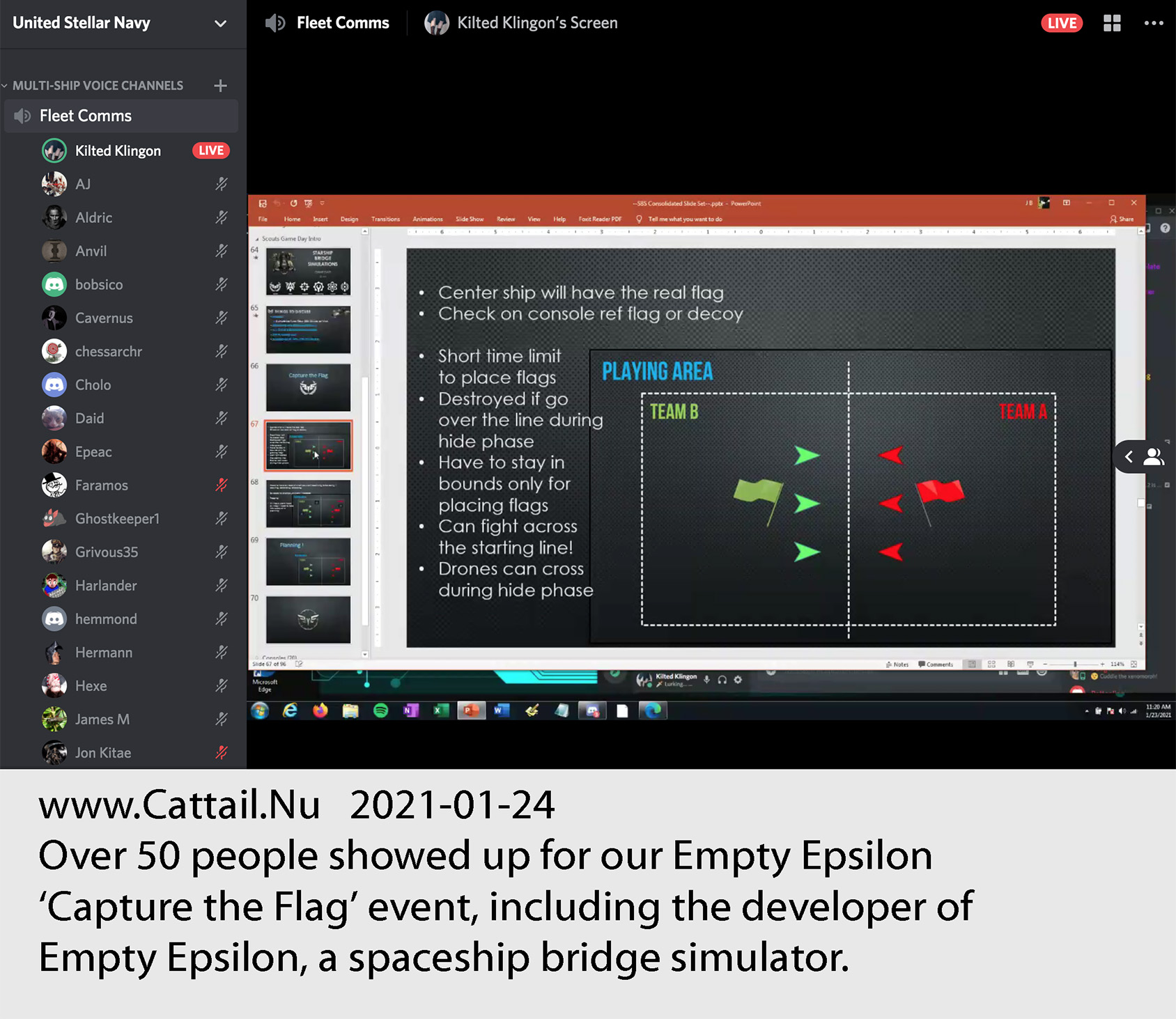Open Kilted Klingon in the voice user list

(x=118, y=150)
